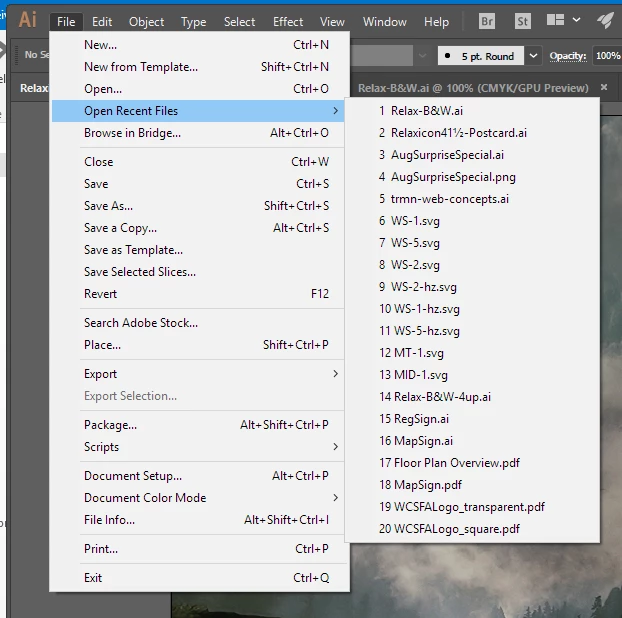Open recent file Floor Plan Overview.pdf

472,463
